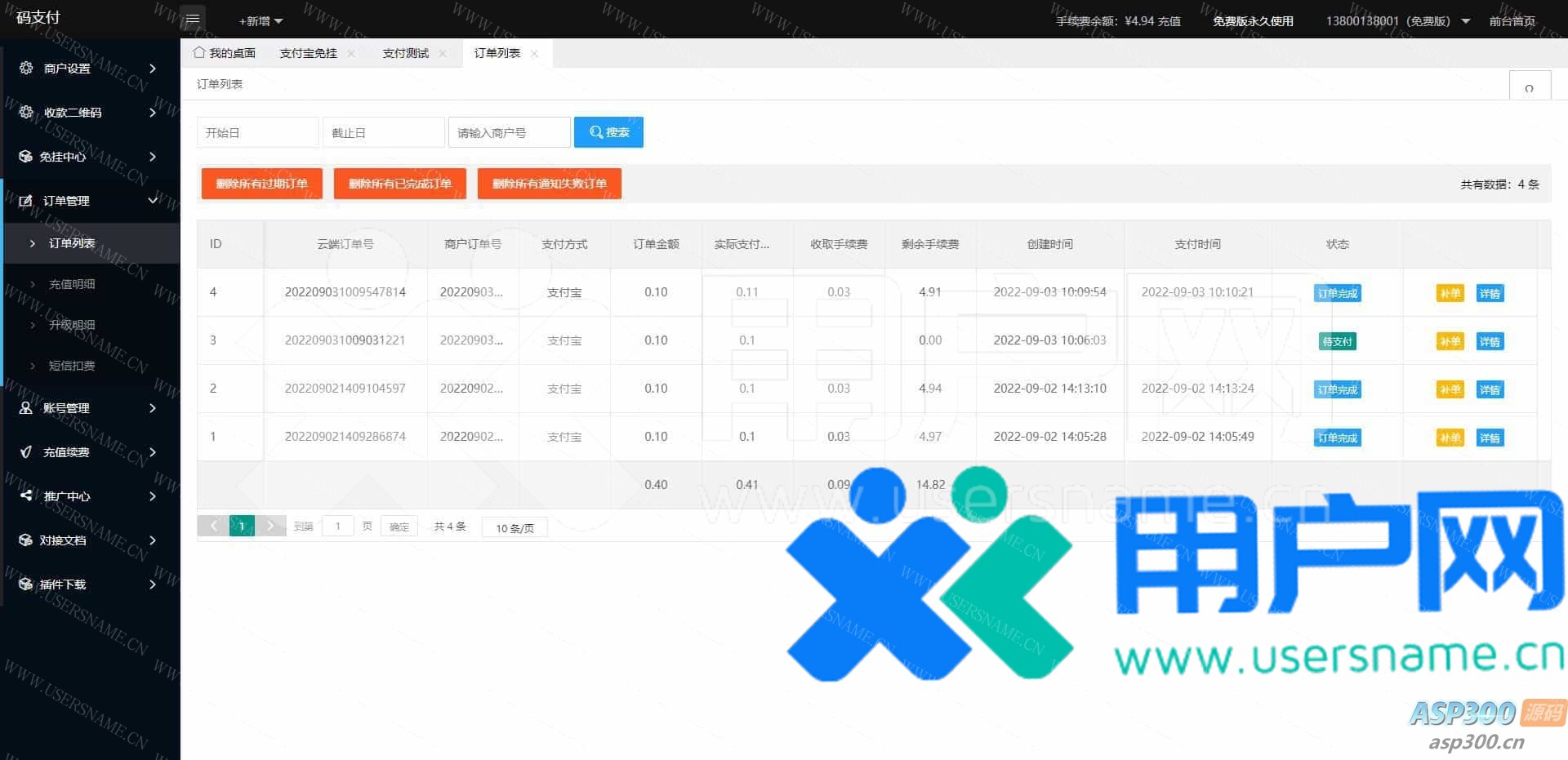Screen dimensions: 1568x760
Task: Click the 收款二维码 sidebar icon
Action: (26, 112)
